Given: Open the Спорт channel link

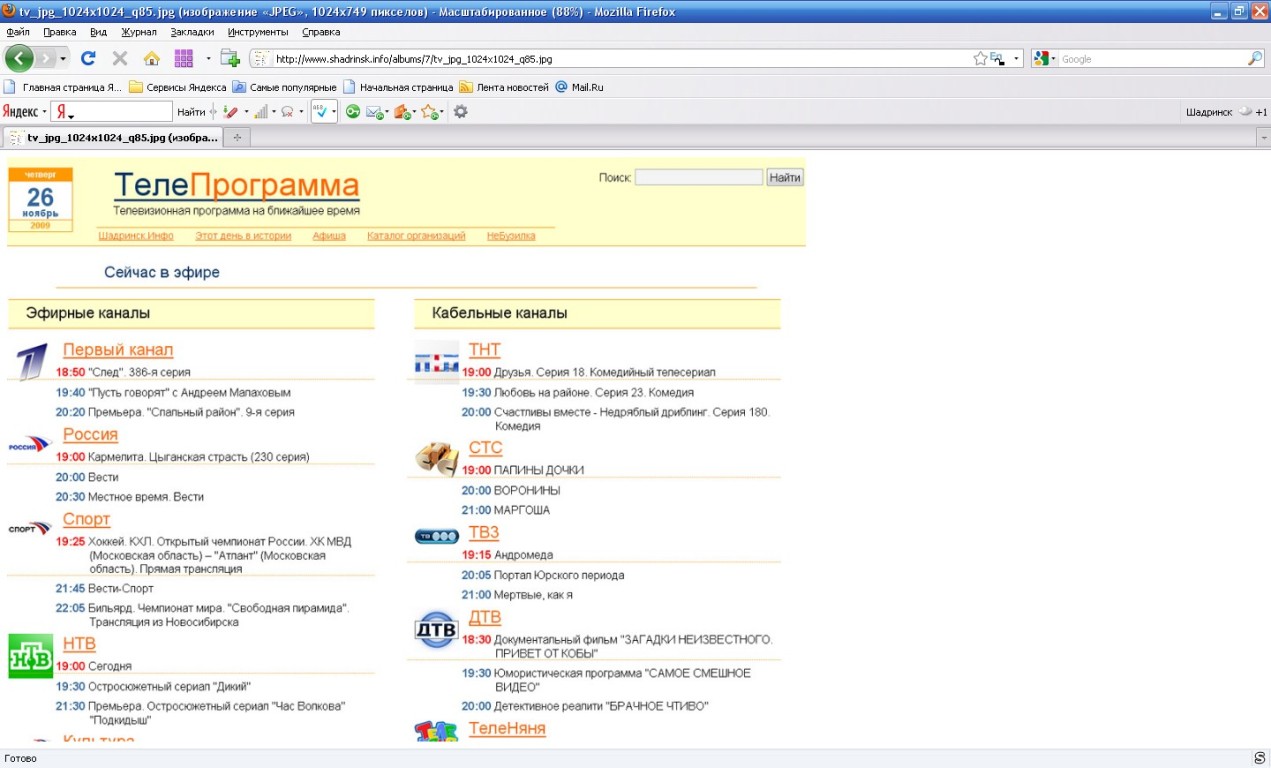Looking at the screenshot, I should pyautogui.click(x=87, y=519).
